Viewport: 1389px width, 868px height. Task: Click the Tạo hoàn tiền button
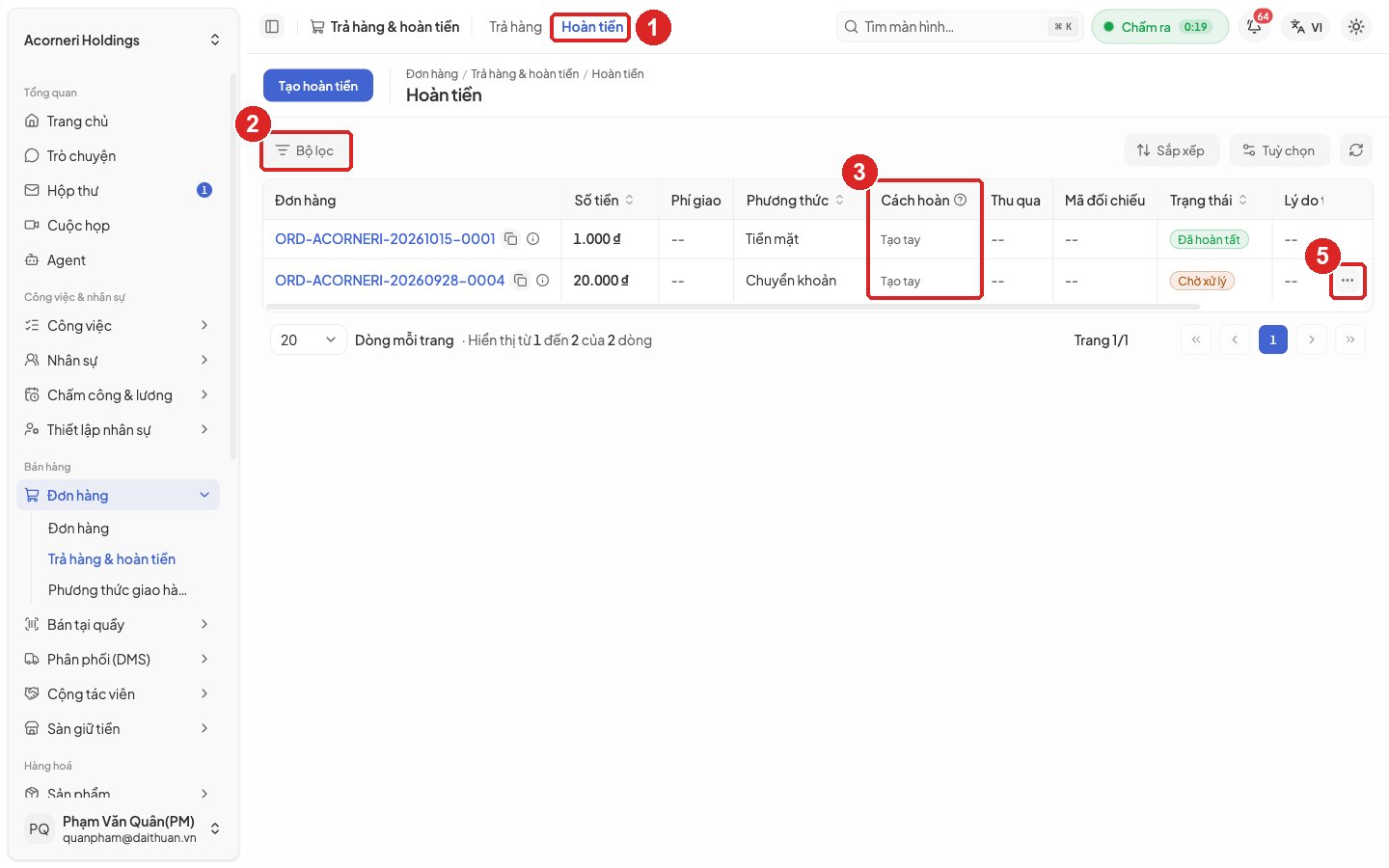coord(318,86)
